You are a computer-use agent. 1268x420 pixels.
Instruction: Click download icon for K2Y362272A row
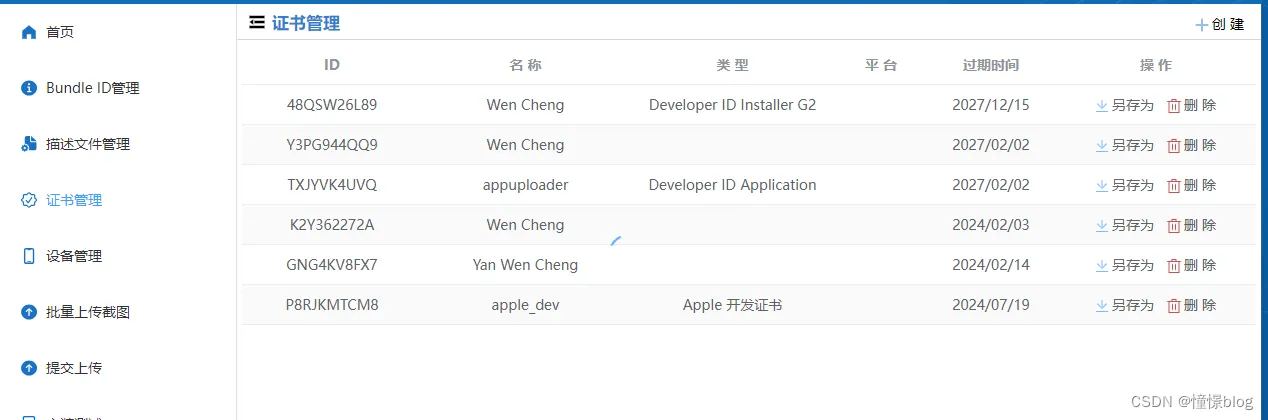[1102, 225]
